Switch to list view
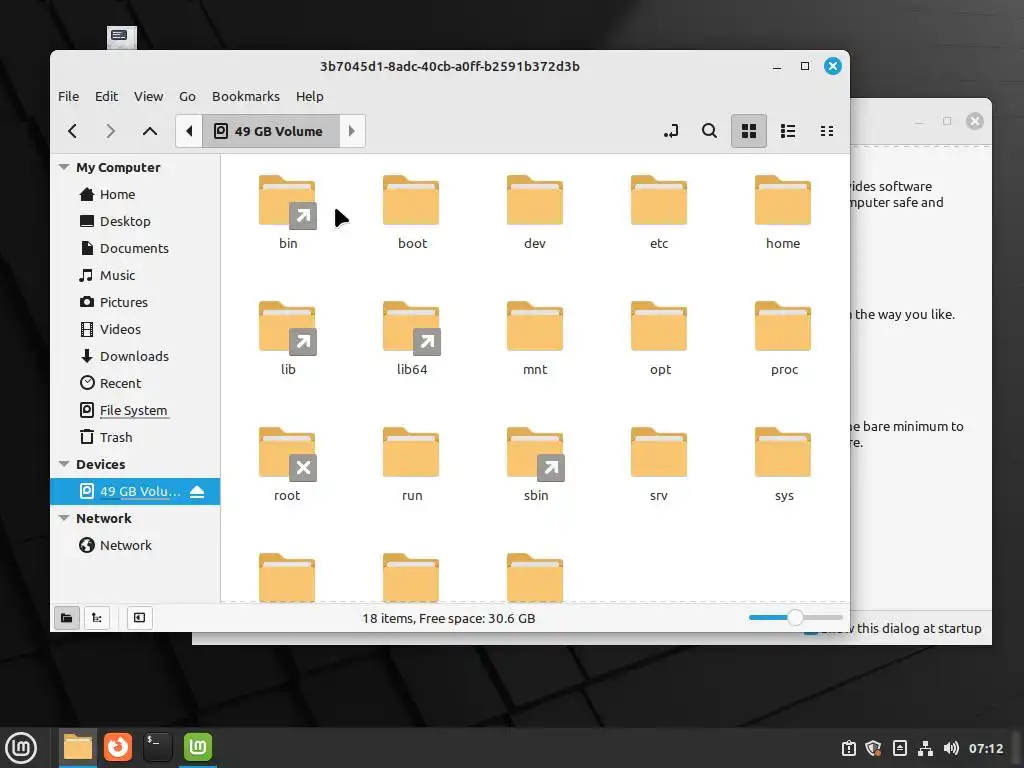 click(x=788, y=131)
